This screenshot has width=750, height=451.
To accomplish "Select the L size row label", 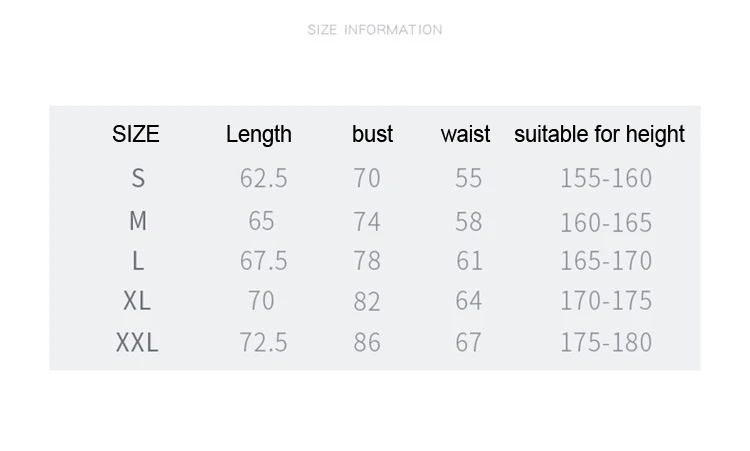I will point(138,261).
